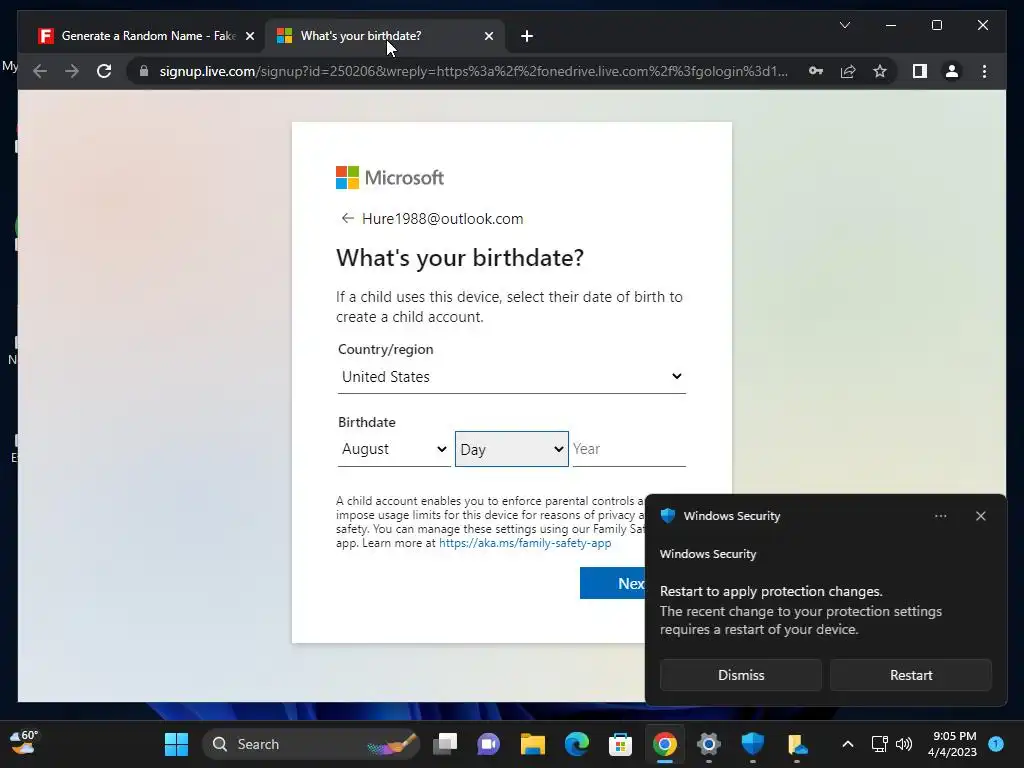Open the Chrome three-dot menu
This screenshot has height=768, width=1024.
tap(984, 71)
